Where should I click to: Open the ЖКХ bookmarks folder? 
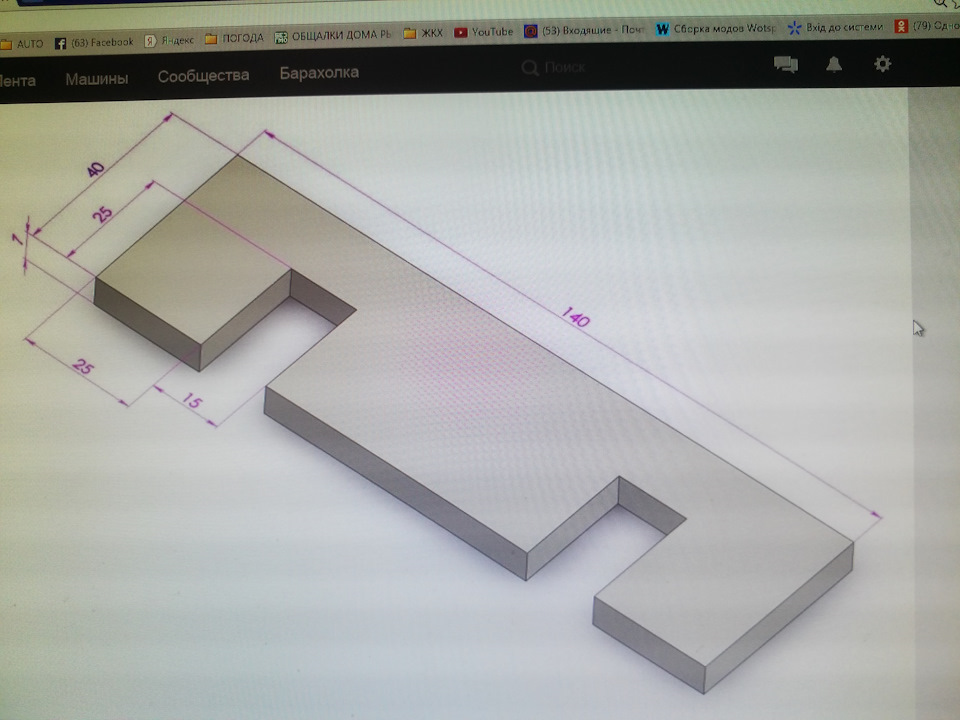[x=422, y=33]
